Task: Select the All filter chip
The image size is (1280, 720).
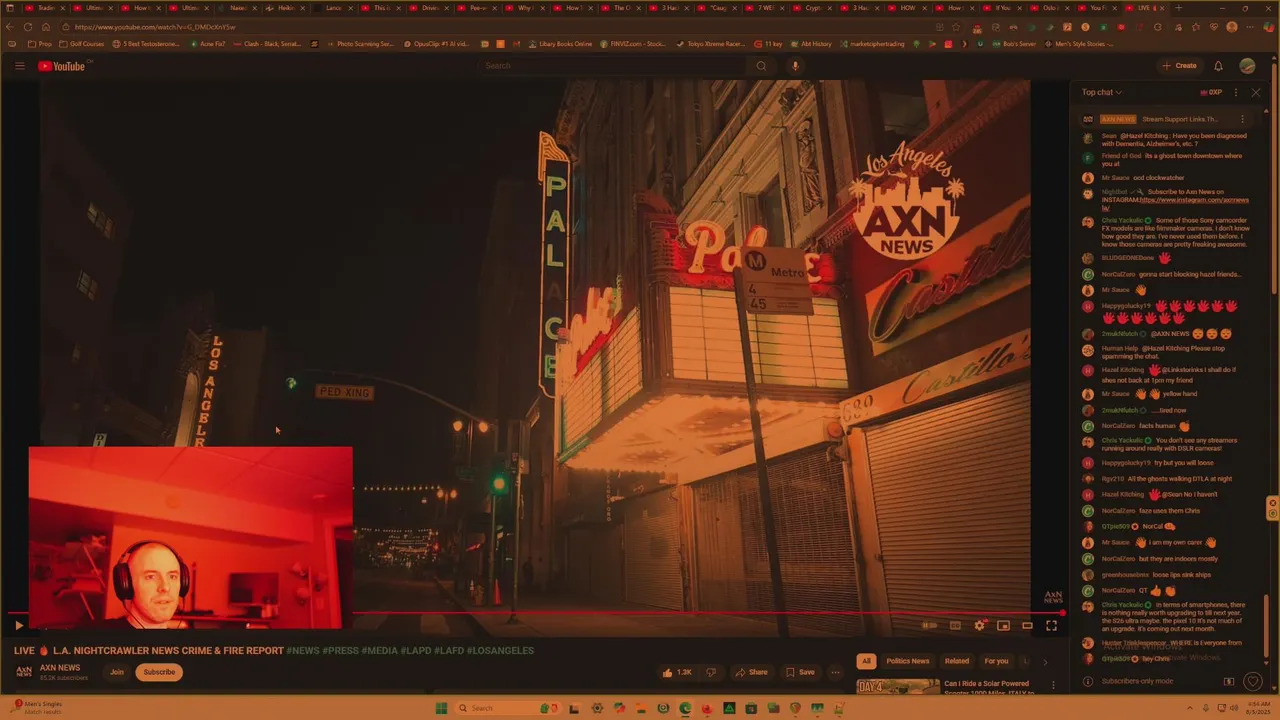Action: pos(866,661)
